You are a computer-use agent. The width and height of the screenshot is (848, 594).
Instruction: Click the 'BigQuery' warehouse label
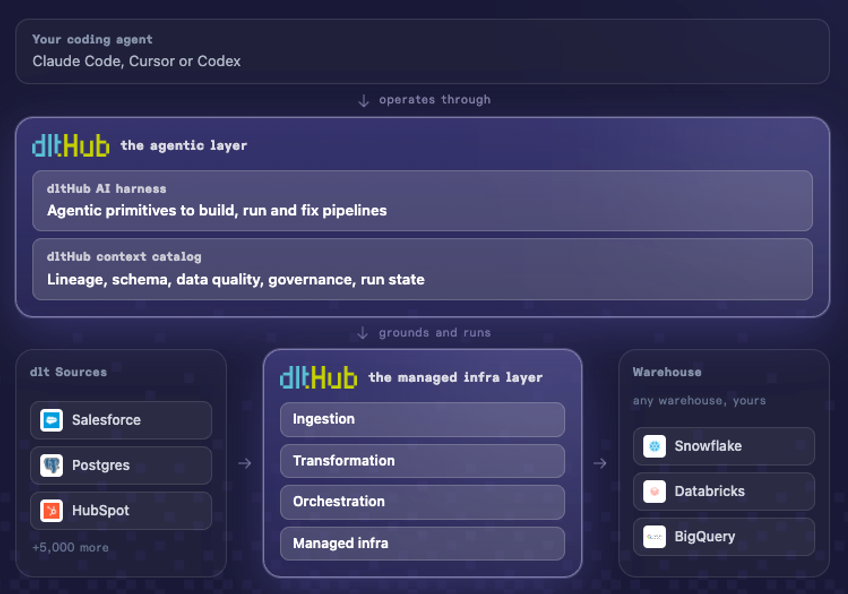pyautogui.click(x=705, y=537)
